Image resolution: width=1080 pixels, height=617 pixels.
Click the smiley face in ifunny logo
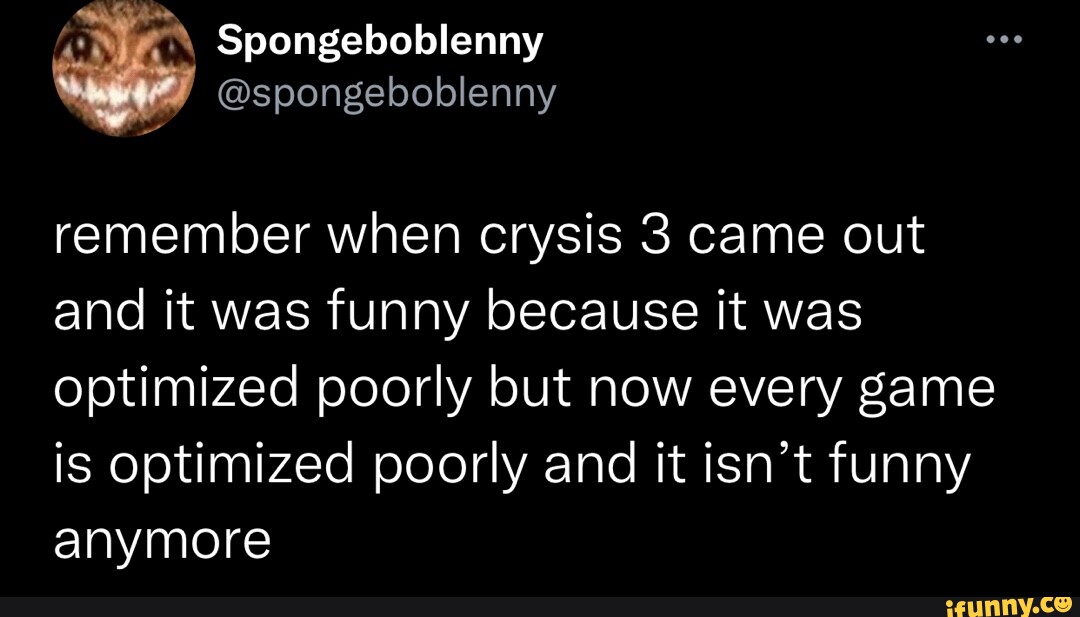tap(1063, 604)
